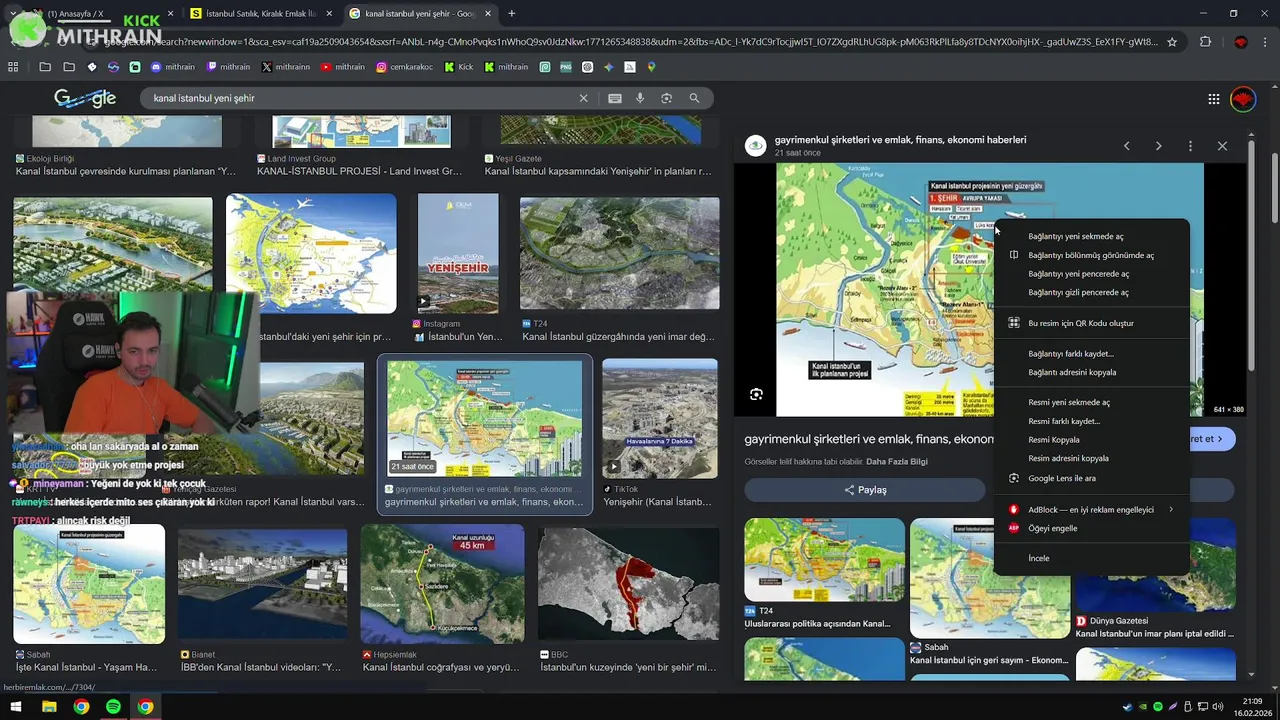Click the Paylaş share button

click(865, 490)
